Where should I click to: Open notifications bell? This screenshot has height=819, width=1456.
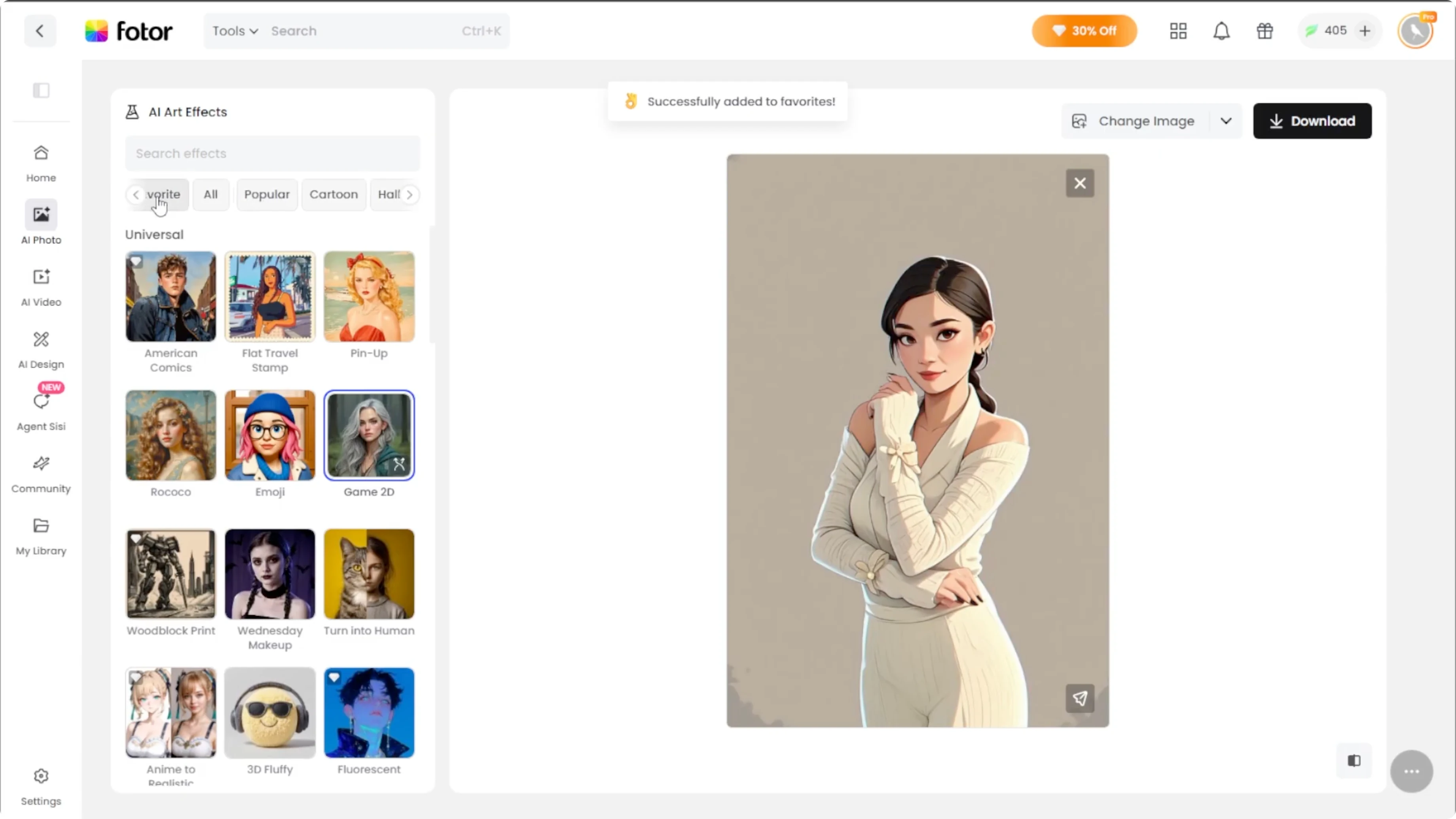1221,30
